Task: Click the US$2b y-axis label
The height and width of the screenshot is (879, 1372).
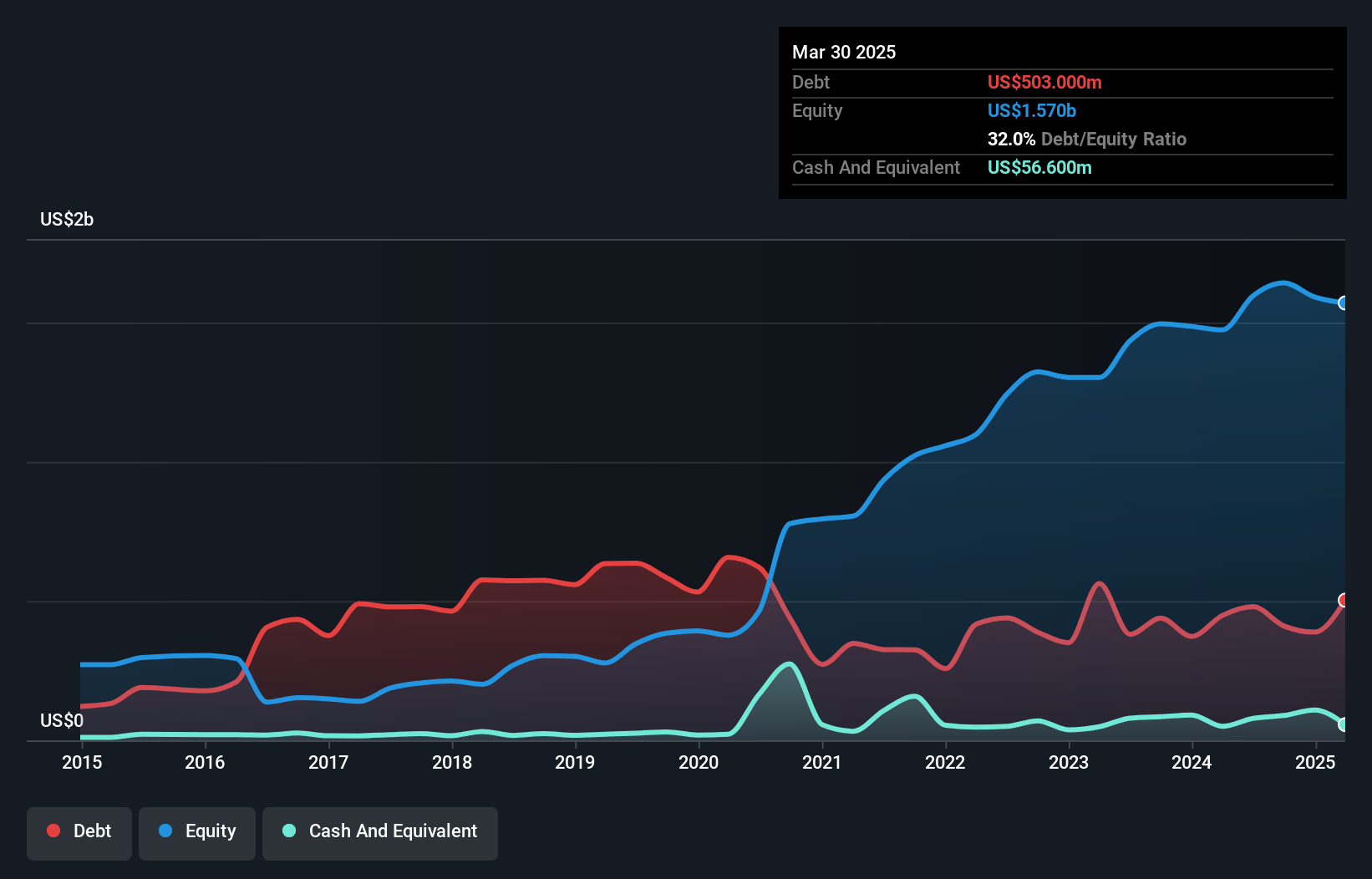Action: click(67, 220)
